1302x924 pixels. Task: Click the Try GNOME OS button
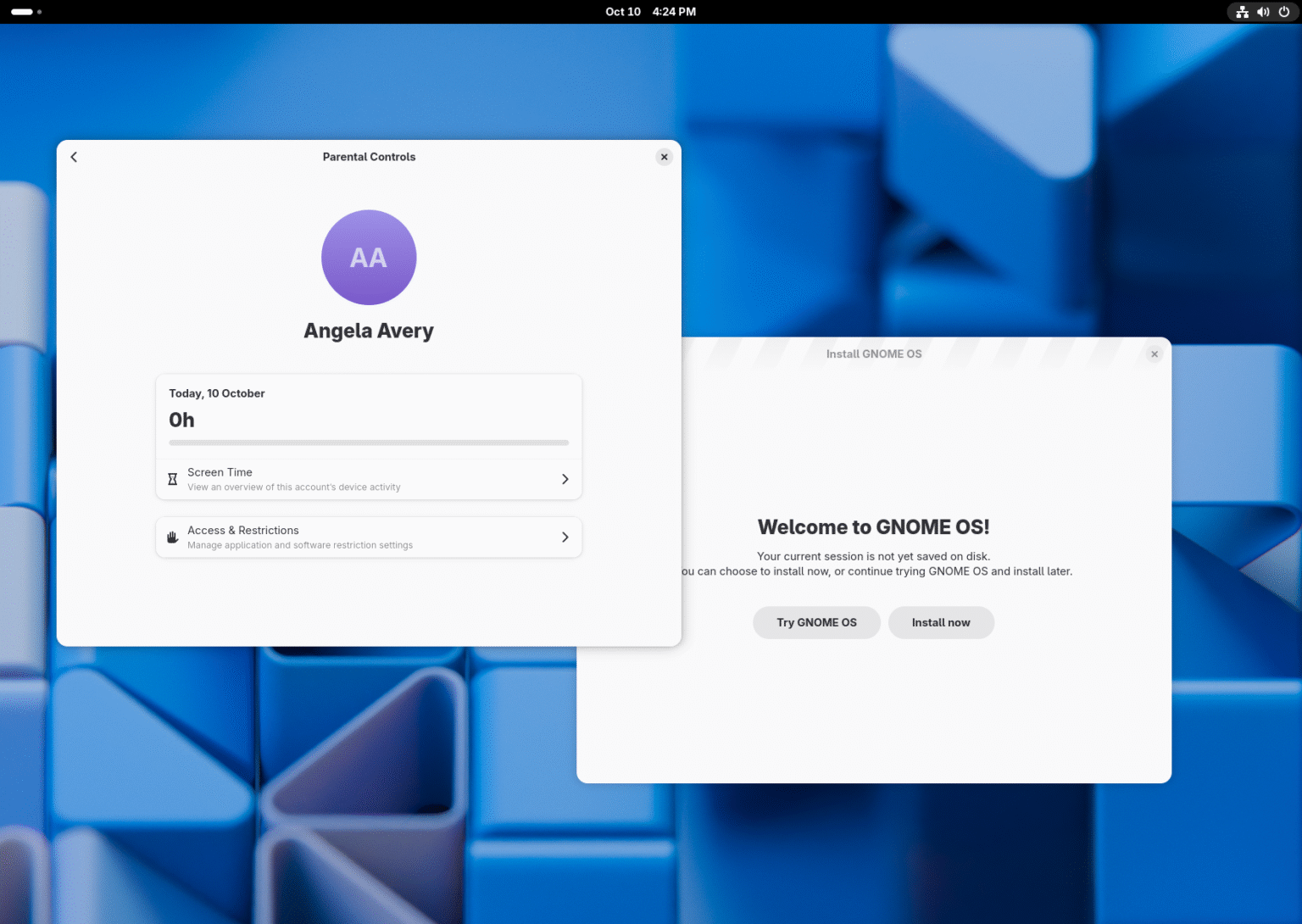[816, 622]
